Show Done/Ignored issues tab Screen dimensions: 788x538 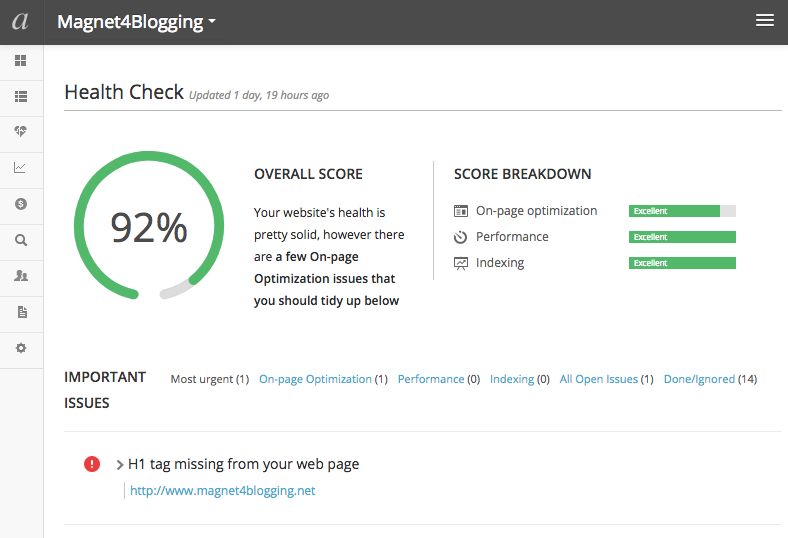point(710,379)
